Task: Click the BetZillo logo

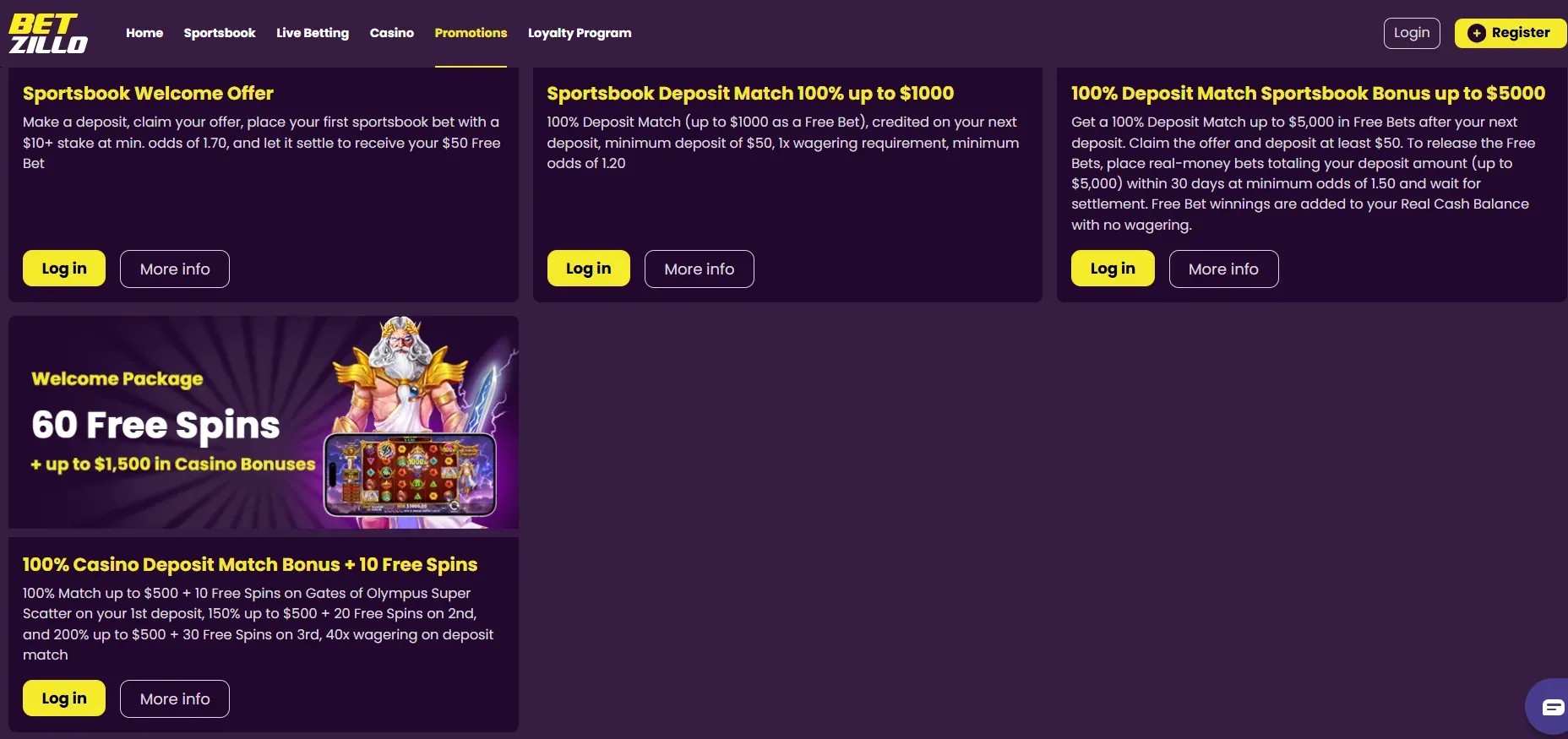Action: coord(48,34)
